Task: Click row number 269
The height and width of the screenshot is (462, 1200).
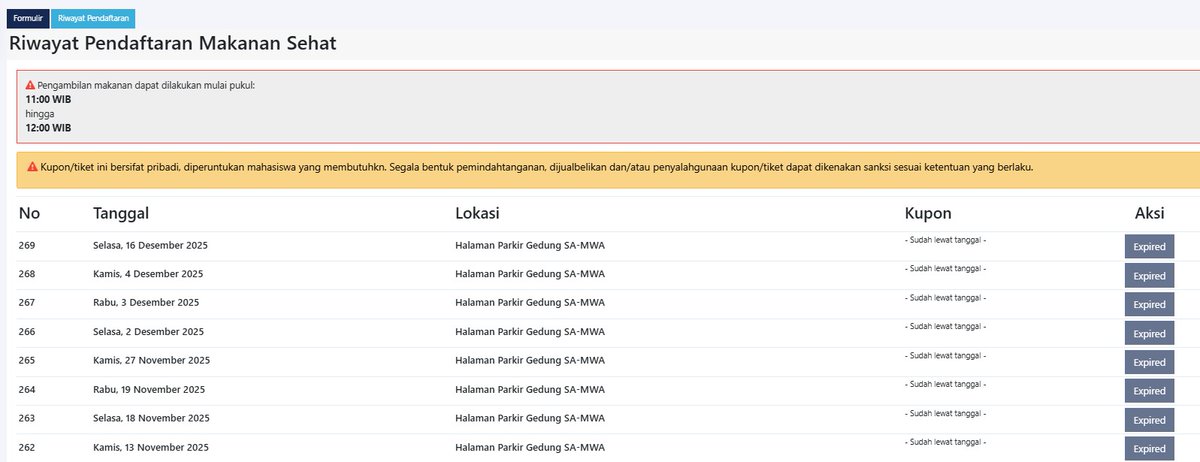Action: coord(27,245)
